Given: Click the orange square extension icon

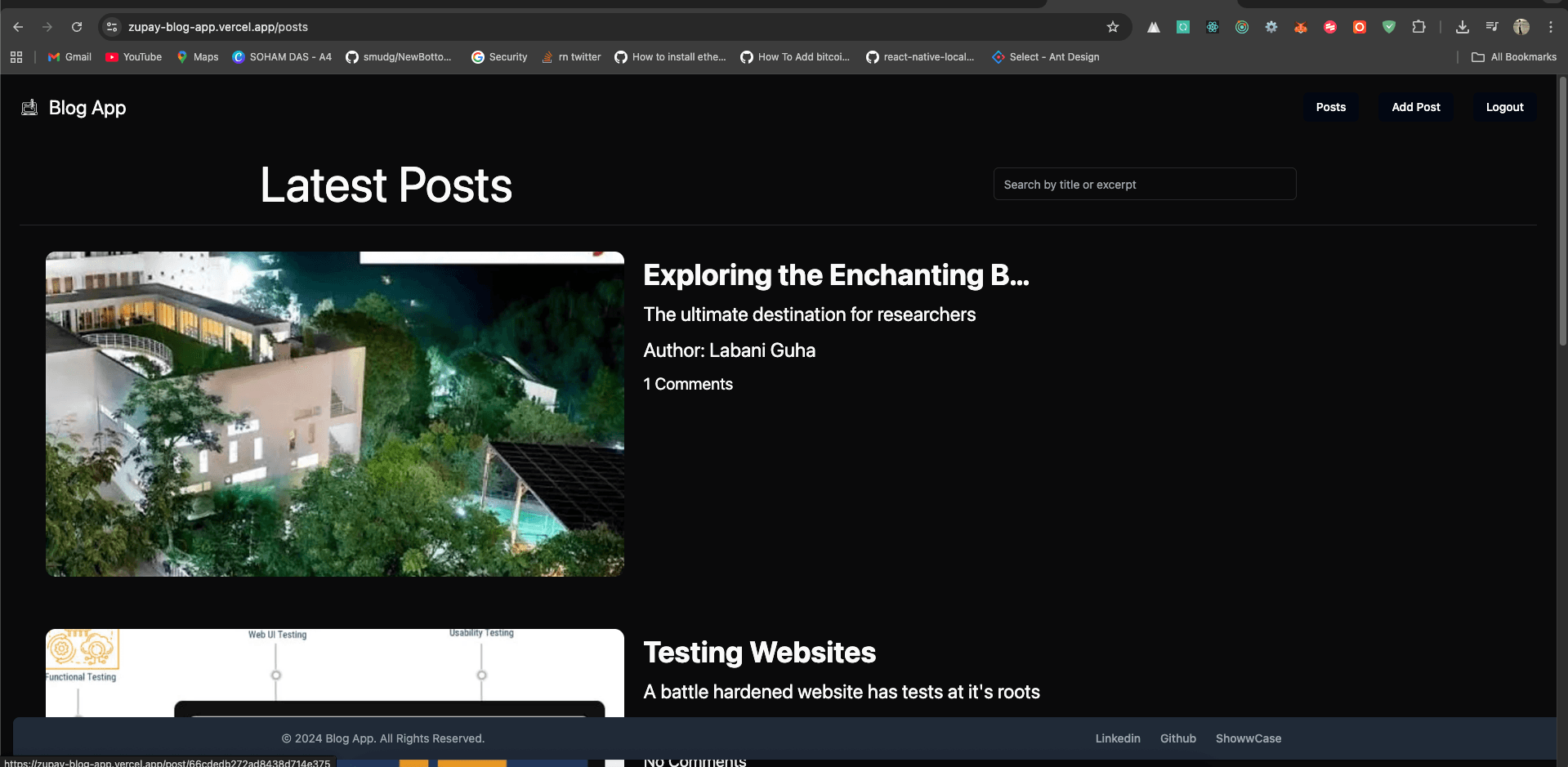Looking at the screenshot, I should coord(1360,27).
